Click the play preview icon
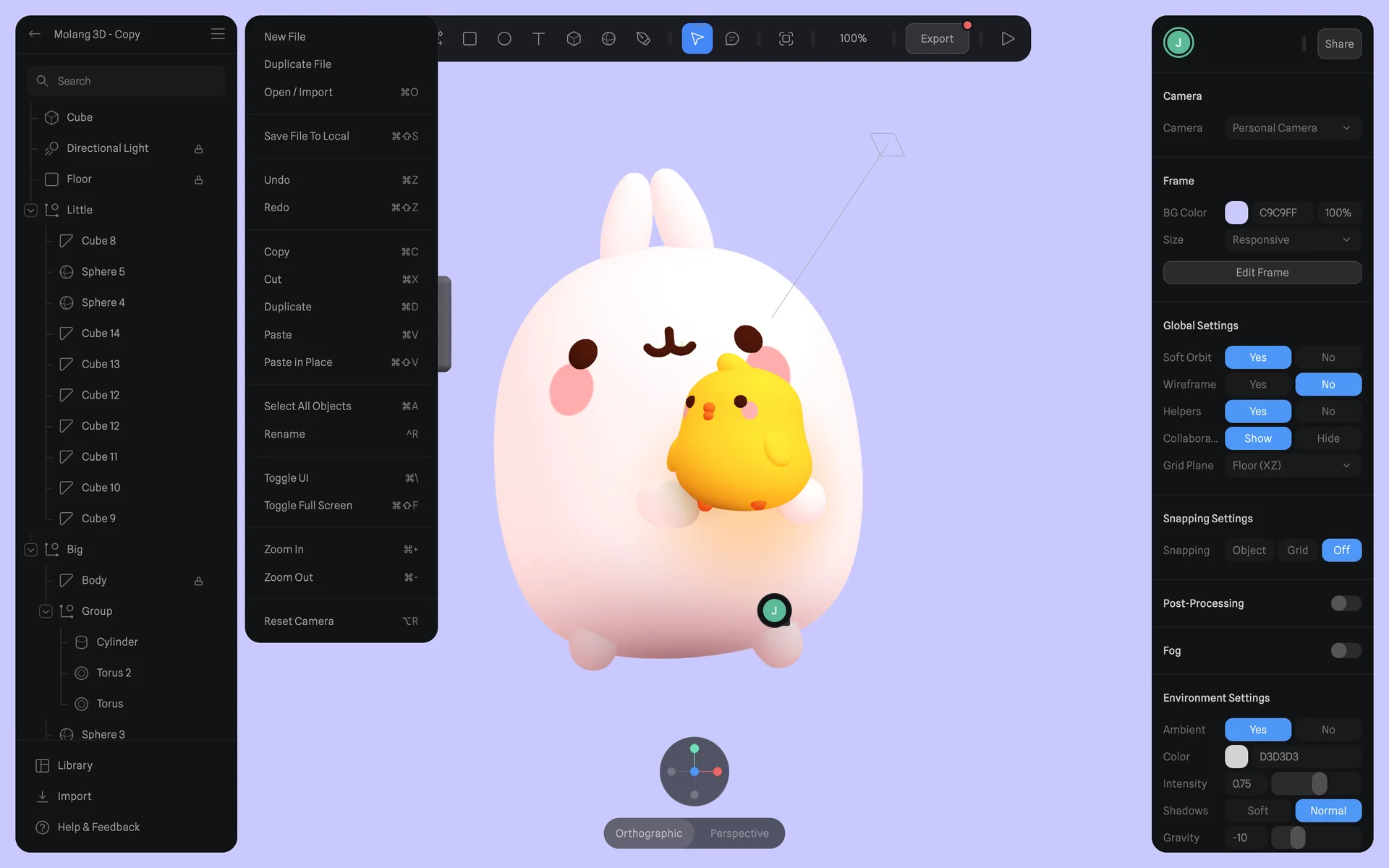 1007,38
